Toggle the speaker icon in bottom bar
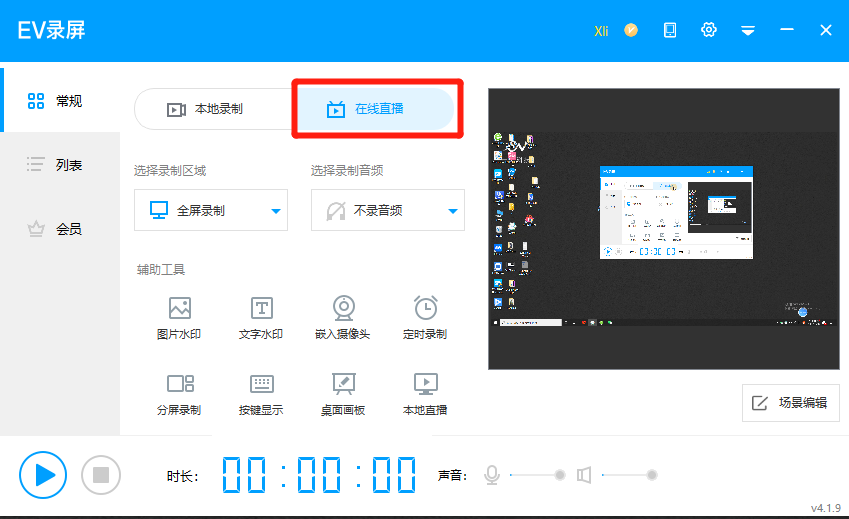849x519 pixels. click(x=584, y=475)
